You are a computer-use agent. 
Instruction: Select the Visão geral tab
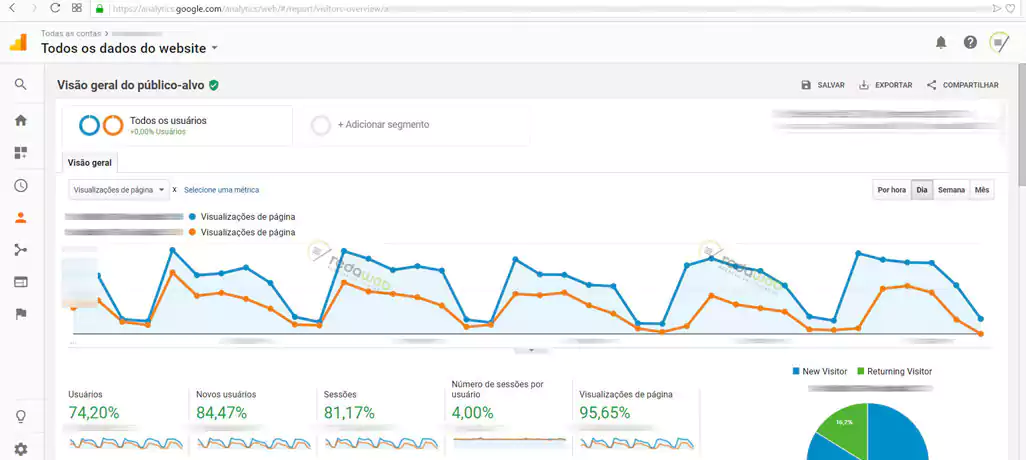[89, 162]
